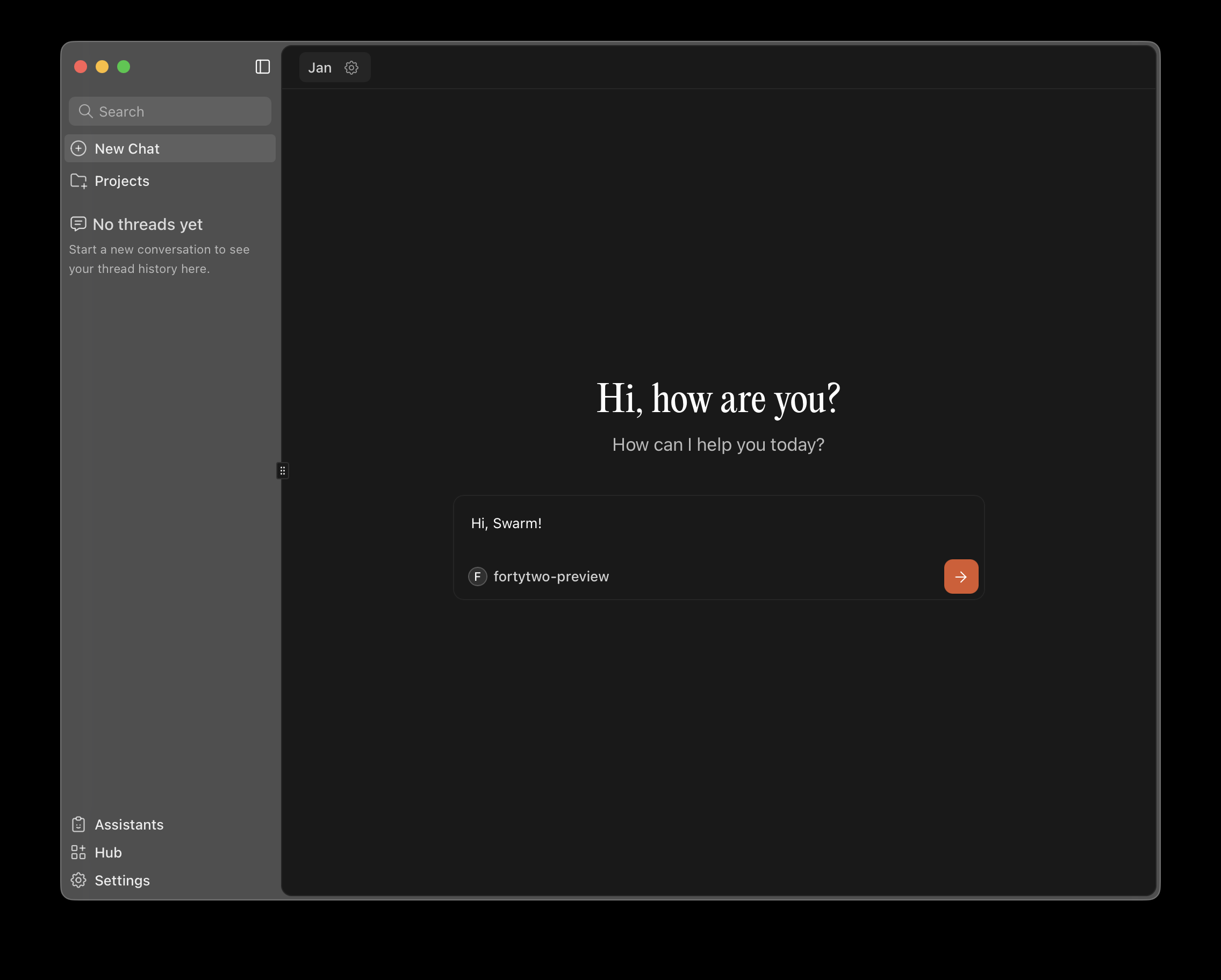The height and width of the screenshot is (980, 1221).
Task: Open the Assistants panel
Action: click(129, 824)
